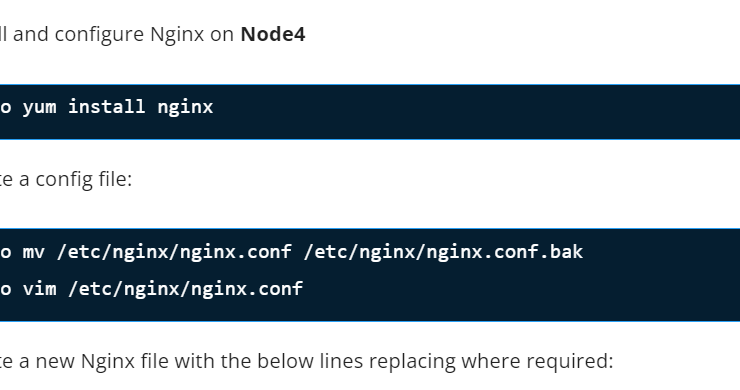Click the 'config file:' text
Image resolution: width=740 pixels, height=390 pixels.
[84, 180]
